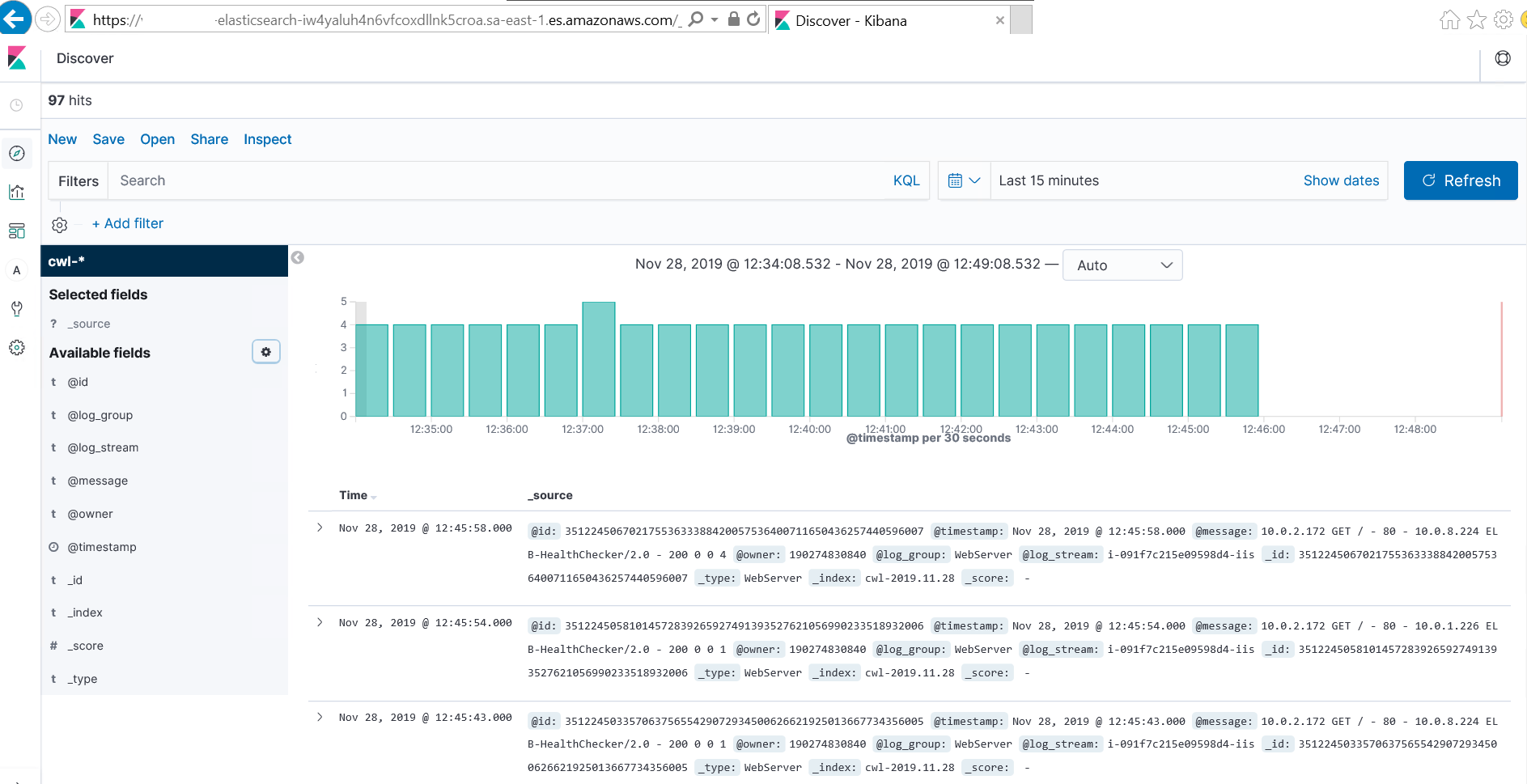Toggle Show dates in time picker
1527x784 pixels.
pos(1340,181)
